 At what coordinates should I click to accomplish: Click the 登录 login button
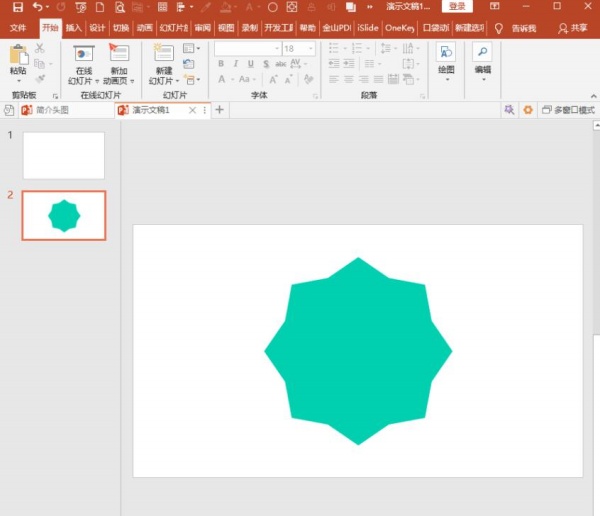pos(457,7)
